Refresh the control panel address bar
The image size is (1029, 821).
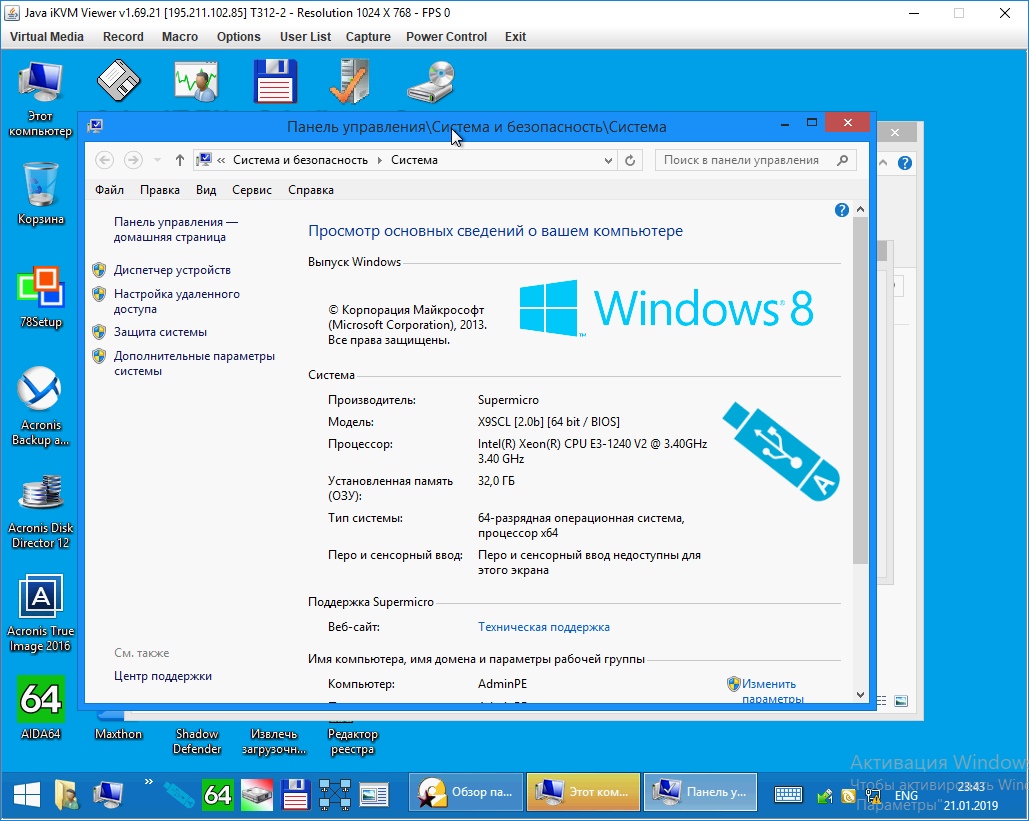[630, 160]
